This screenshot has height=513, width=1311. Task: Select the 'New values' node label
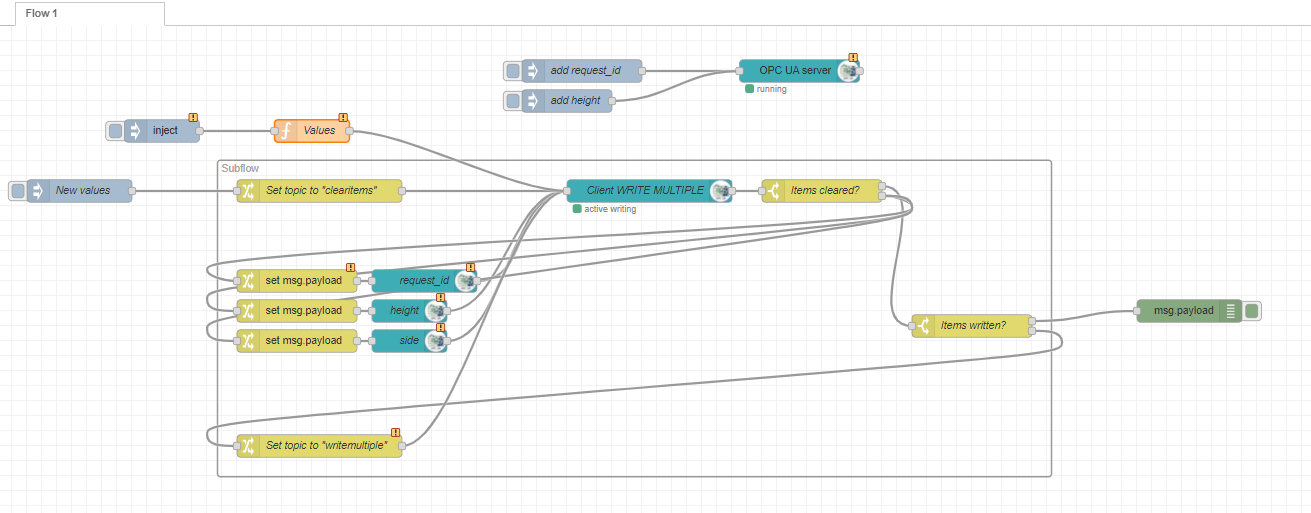[x=83, y=191]
